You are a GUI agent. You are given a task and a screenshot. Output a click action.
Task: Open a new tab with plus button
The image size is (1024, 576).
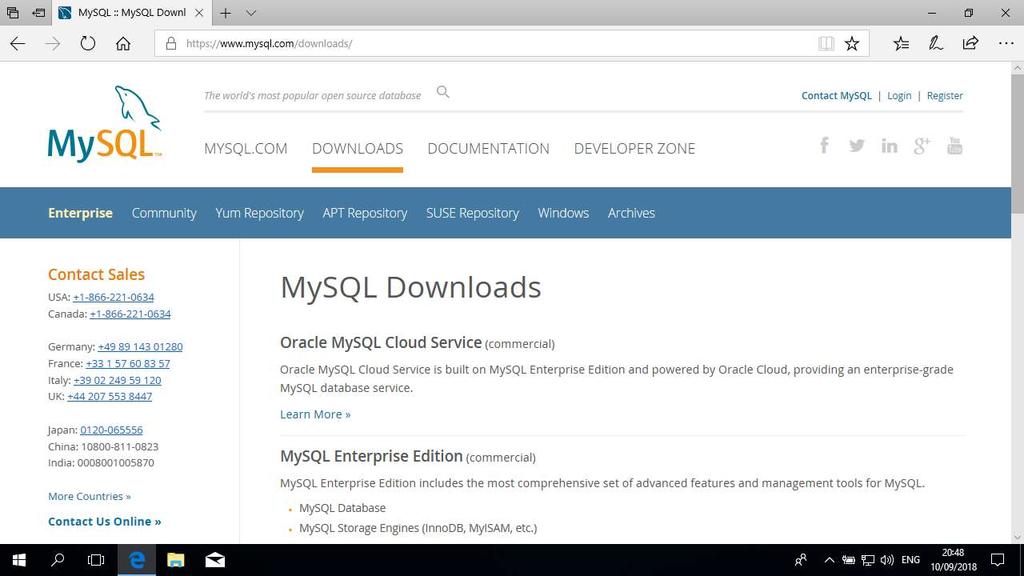click(x=225, y=12)
